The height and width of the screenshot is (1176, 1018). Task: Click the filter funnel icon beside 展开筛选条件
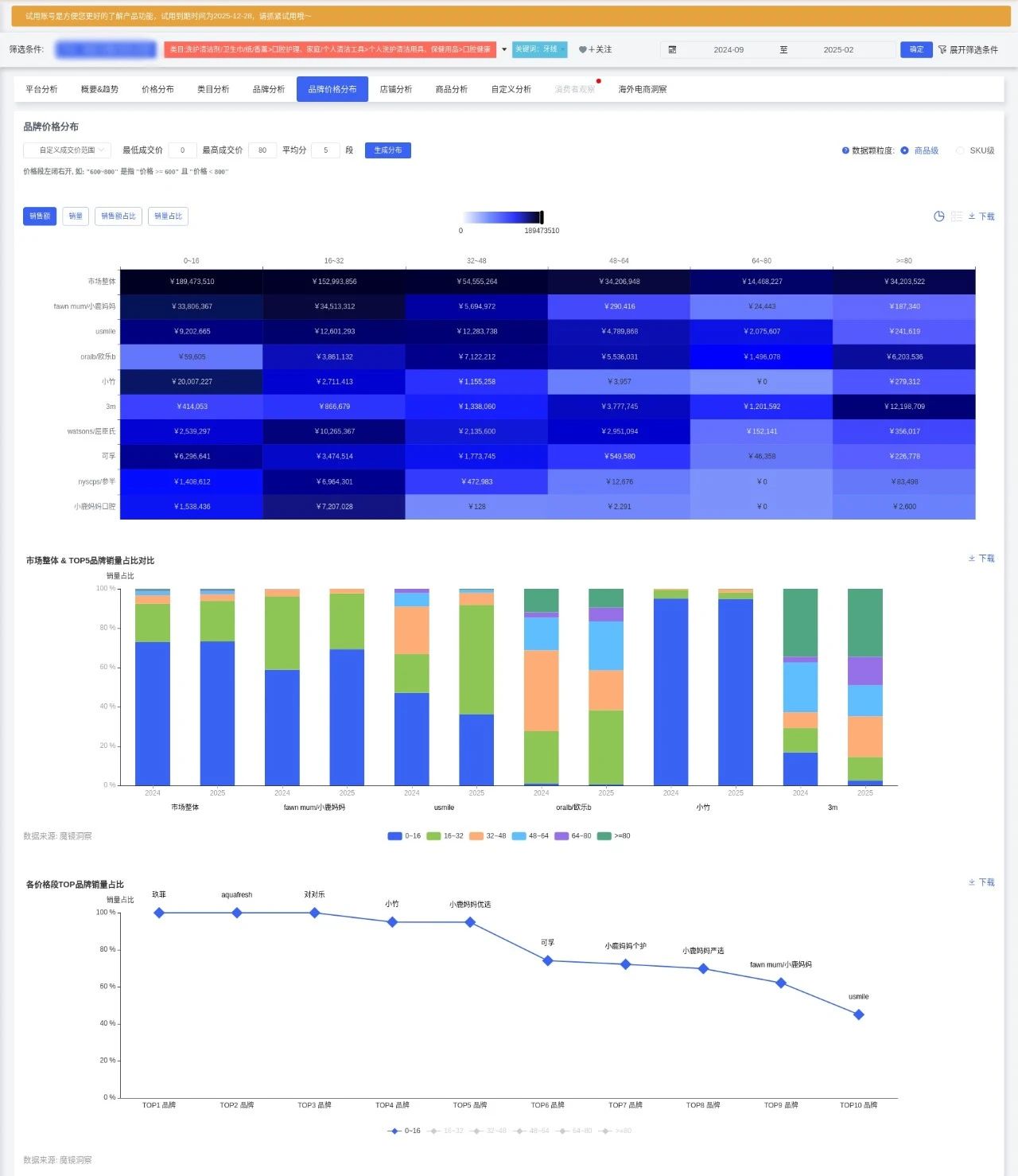coord(942,49)
